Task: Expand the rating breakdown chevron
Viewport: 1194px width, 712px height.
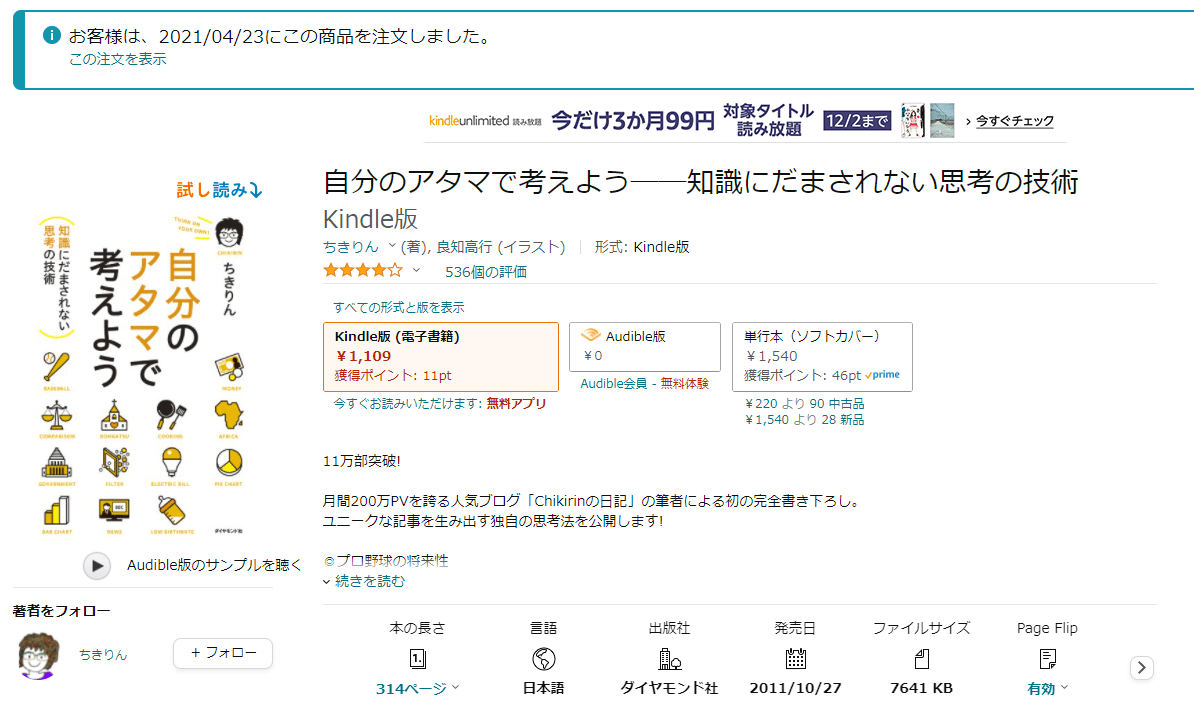Action: (417, 270)
